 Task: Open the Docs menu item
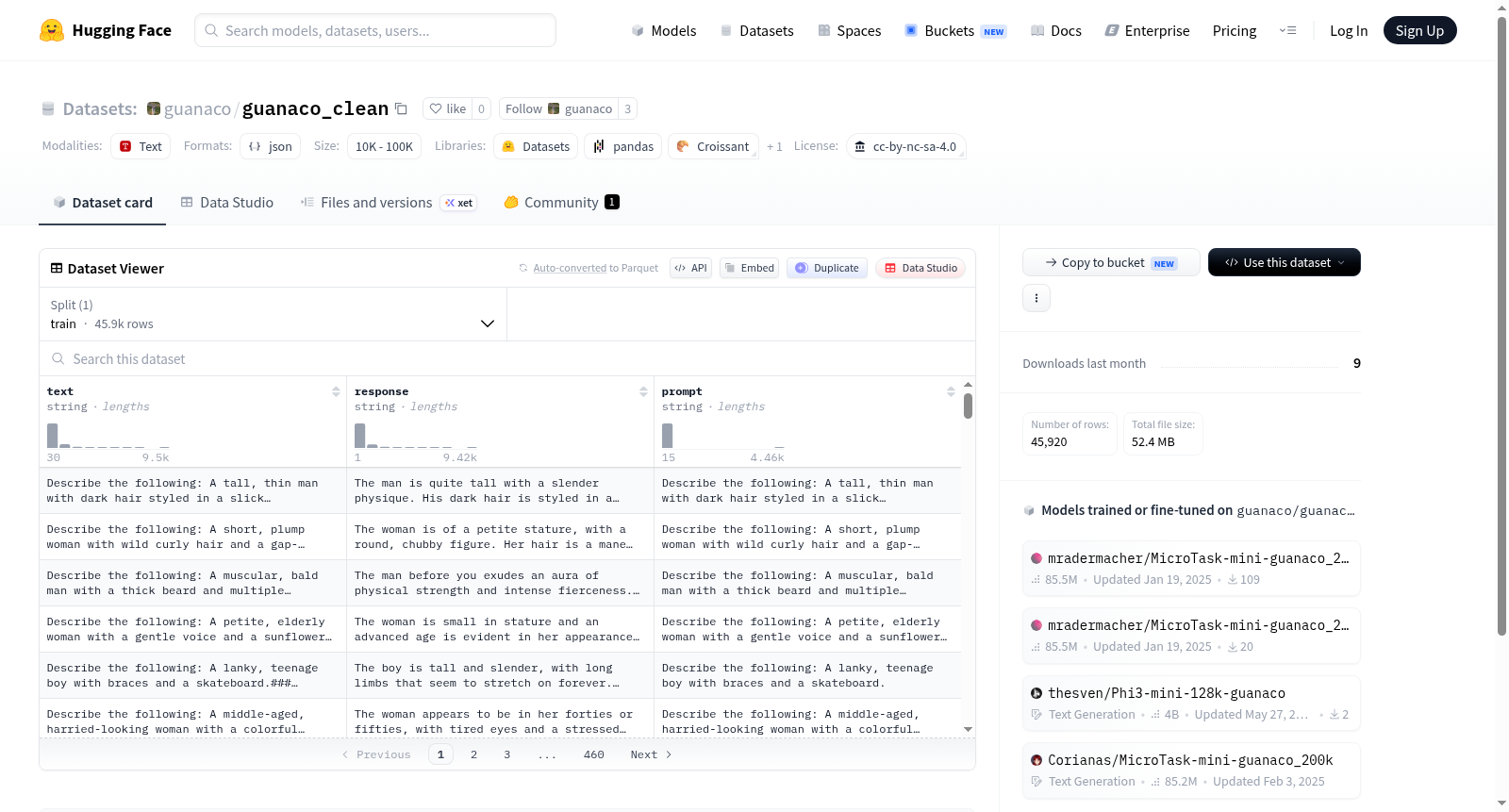pyautogui.click(x=1056, y=30)
